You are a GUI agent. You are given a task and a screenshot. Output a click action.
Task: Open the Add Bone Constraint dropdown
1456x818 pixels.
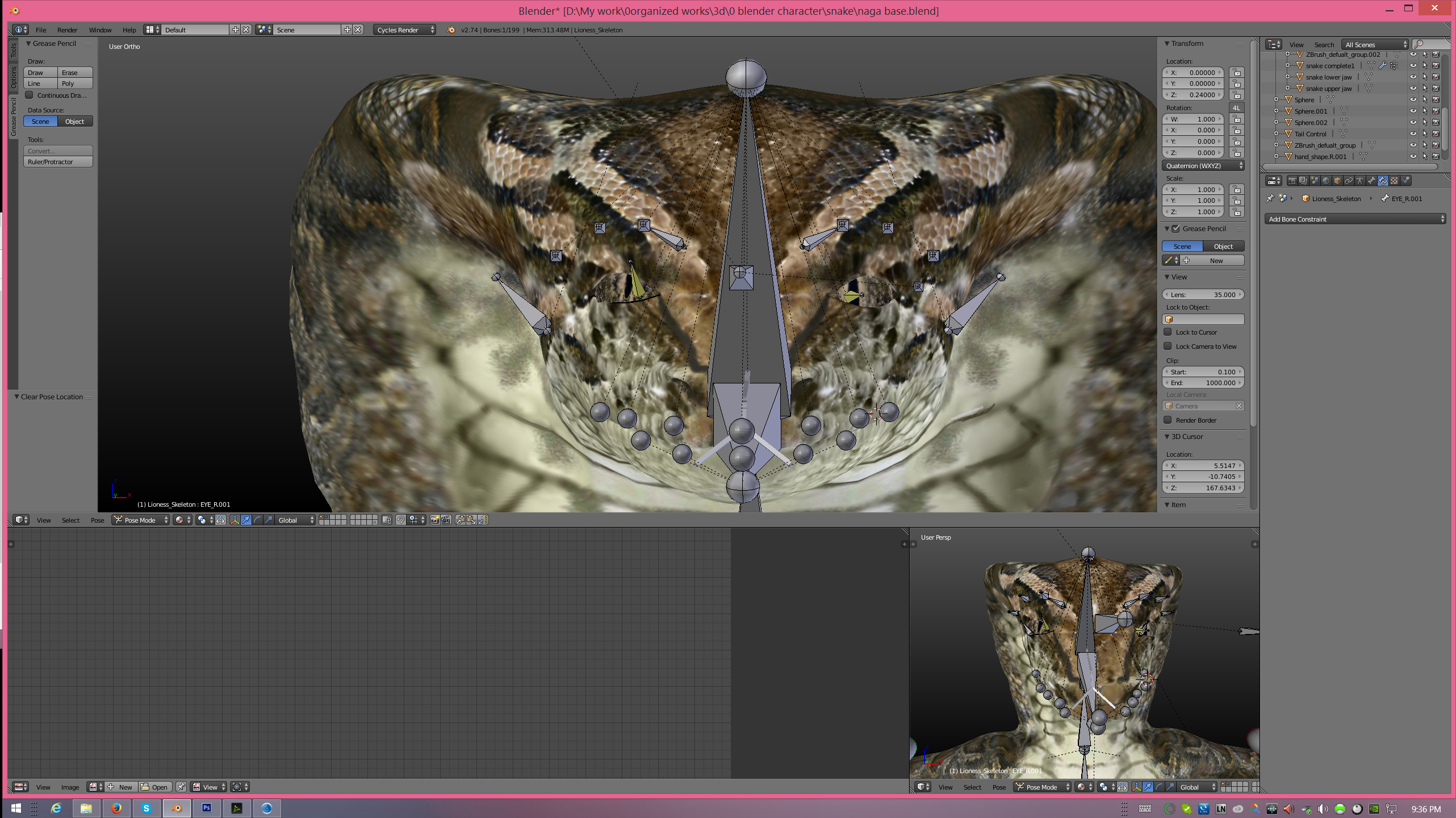point(1355,219)
